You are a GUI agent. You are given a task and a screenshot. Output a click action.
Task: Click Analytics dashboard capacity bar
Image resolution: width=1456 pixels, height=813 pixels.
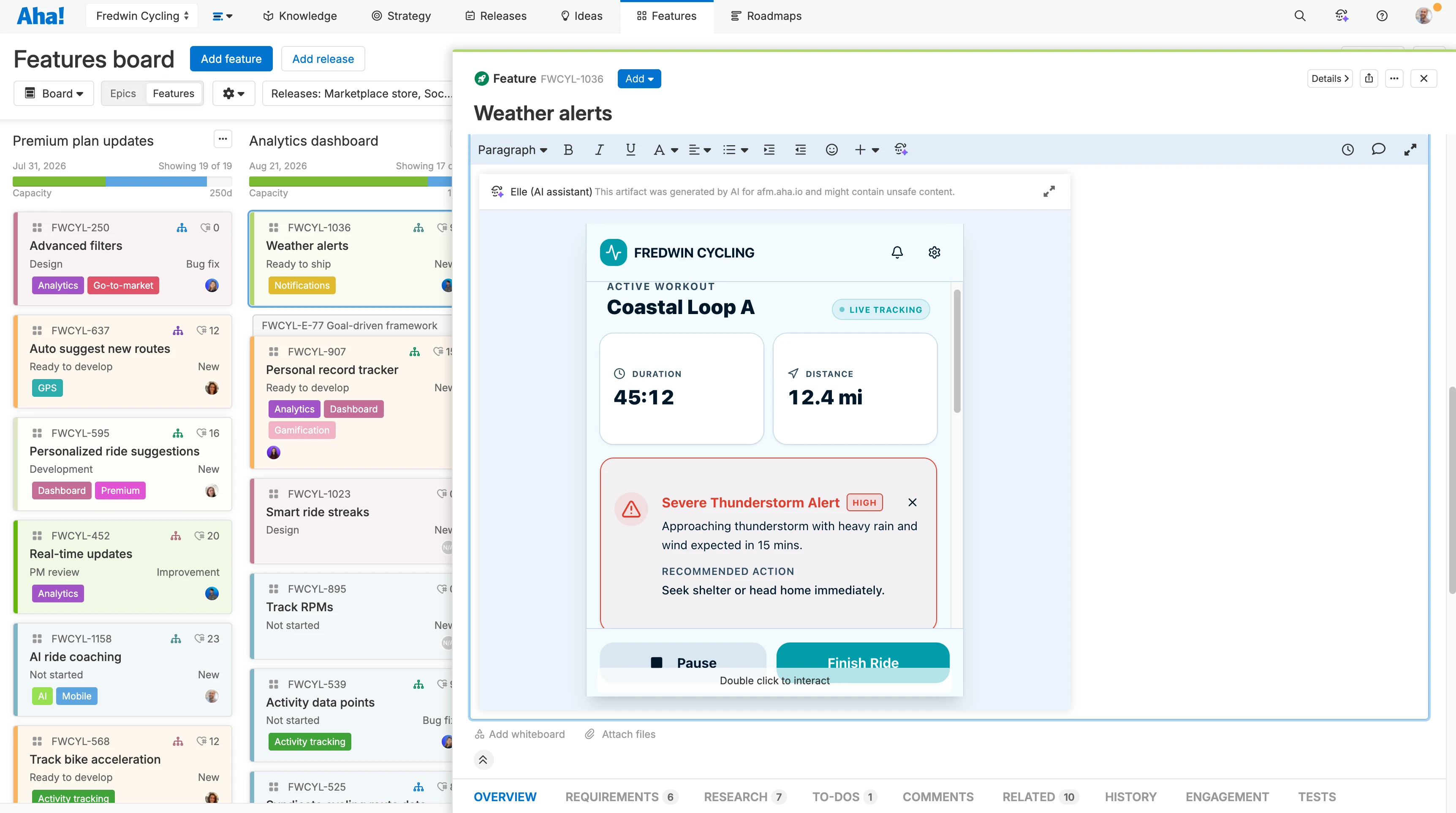pyautogui.click(x=350, y=182)
